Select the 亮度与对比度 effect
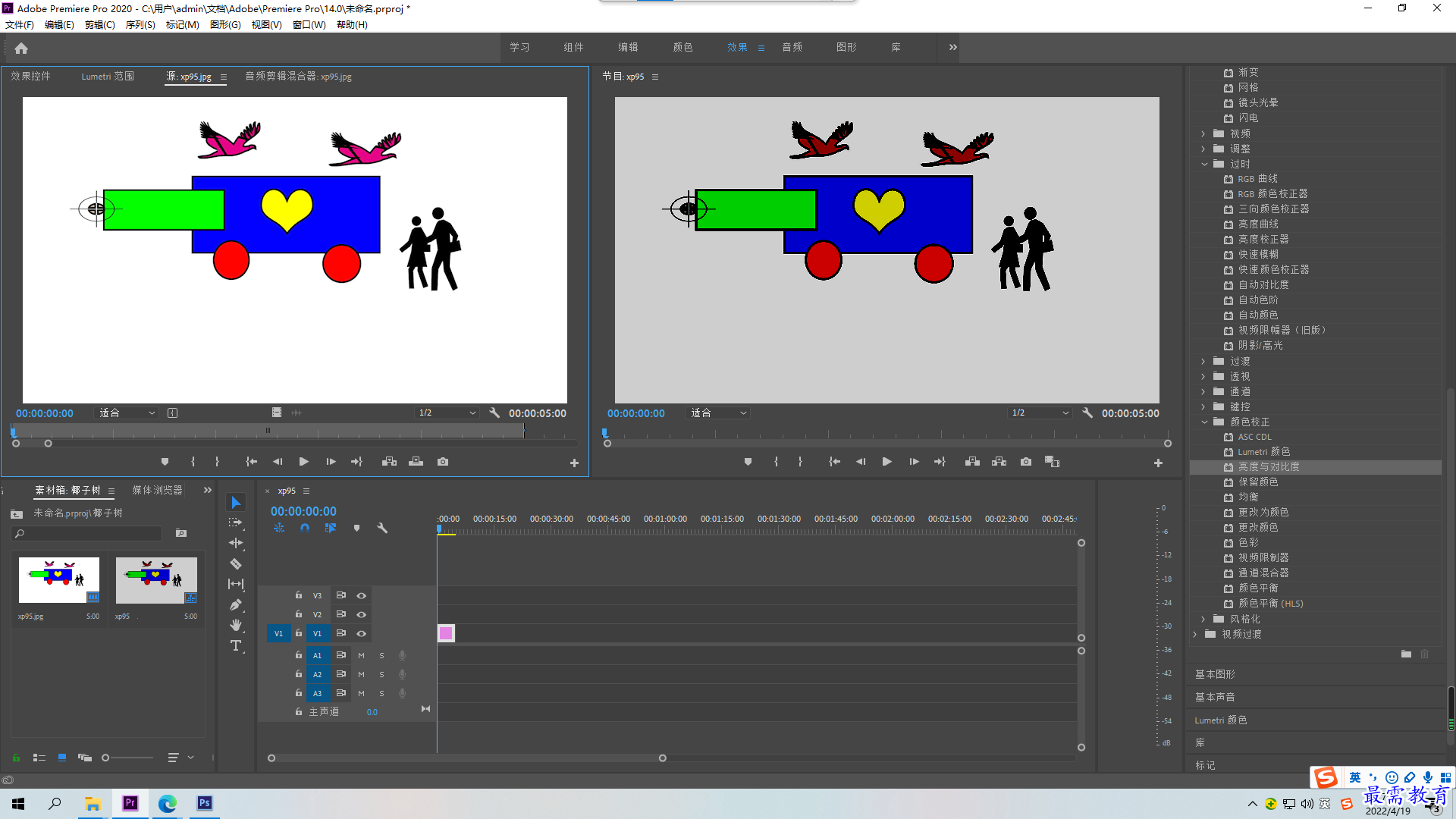This screenshot has height=819, width=1456. point(1316,467)
